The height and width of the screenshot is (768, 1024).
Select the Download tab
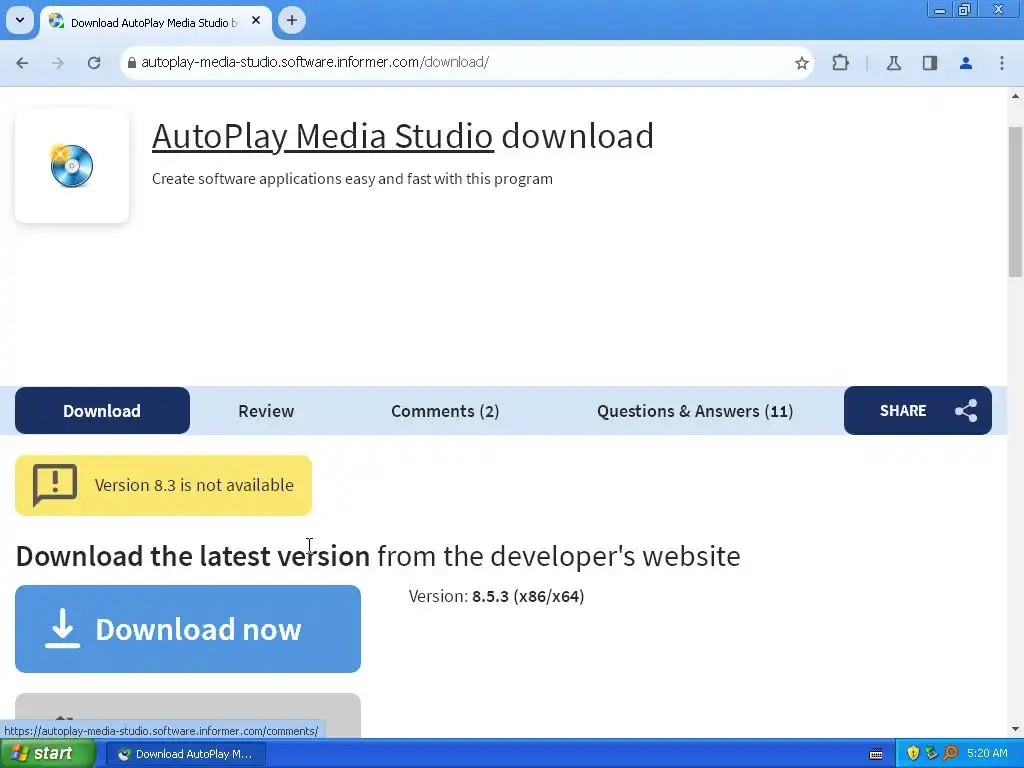tap(103, 411)
